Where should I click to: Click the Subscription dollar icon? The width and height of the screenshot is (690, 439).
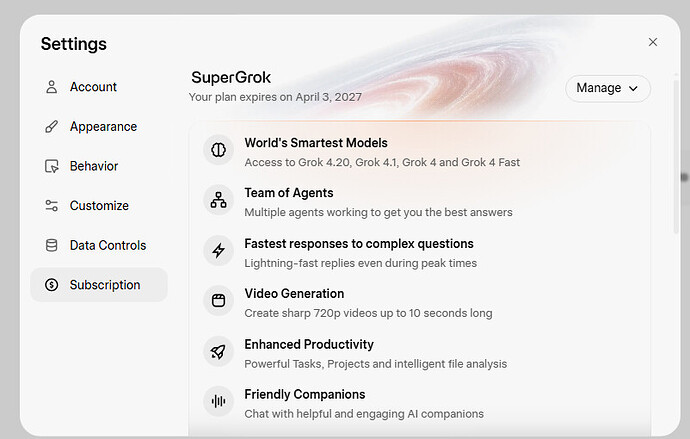51,285
